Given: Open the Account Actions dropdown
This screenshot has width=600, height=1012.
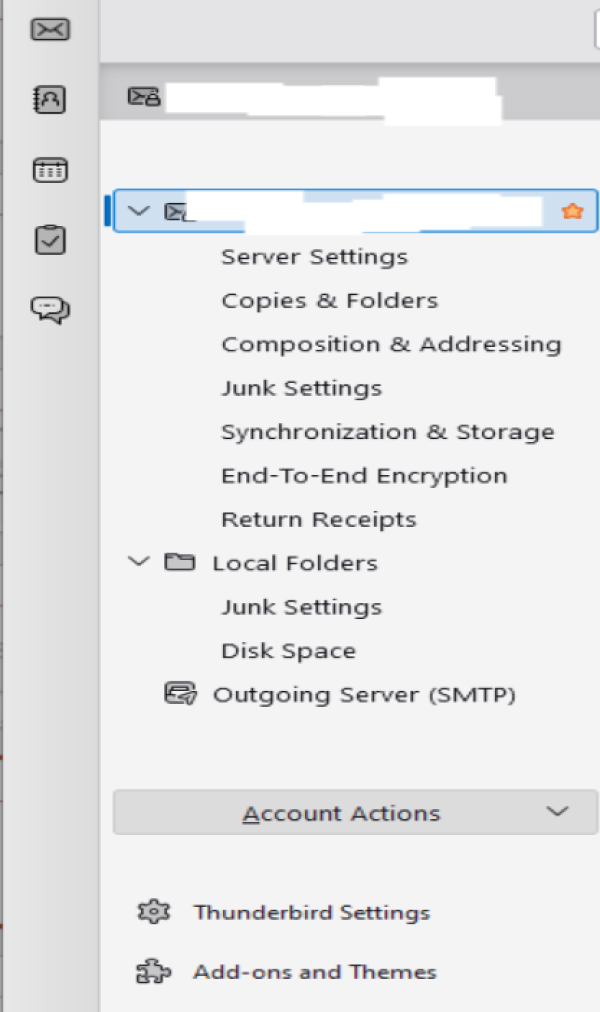Looking at the screenshot, I should [x=355, y=813].
